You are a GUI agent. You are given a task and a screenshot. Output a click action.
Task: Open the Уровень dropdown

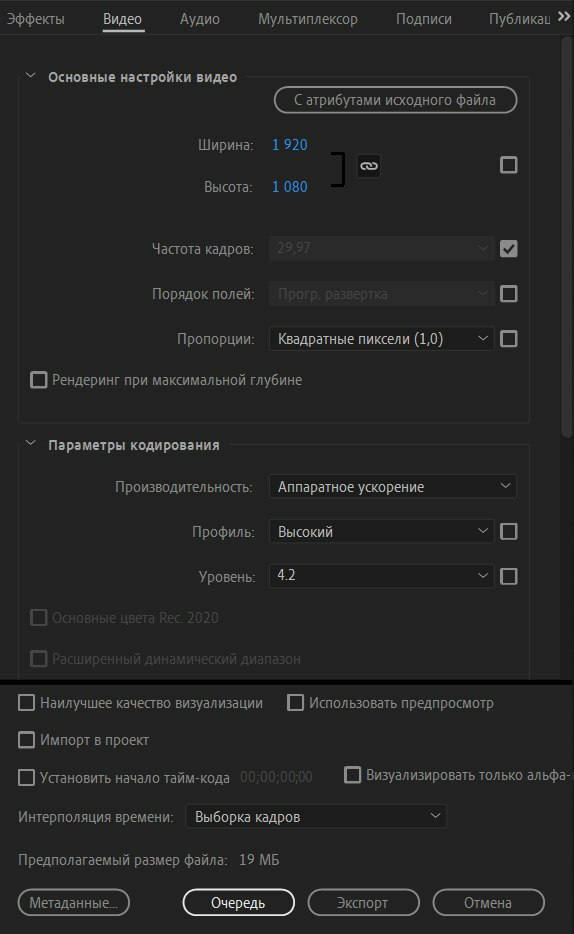coord(381,576)
